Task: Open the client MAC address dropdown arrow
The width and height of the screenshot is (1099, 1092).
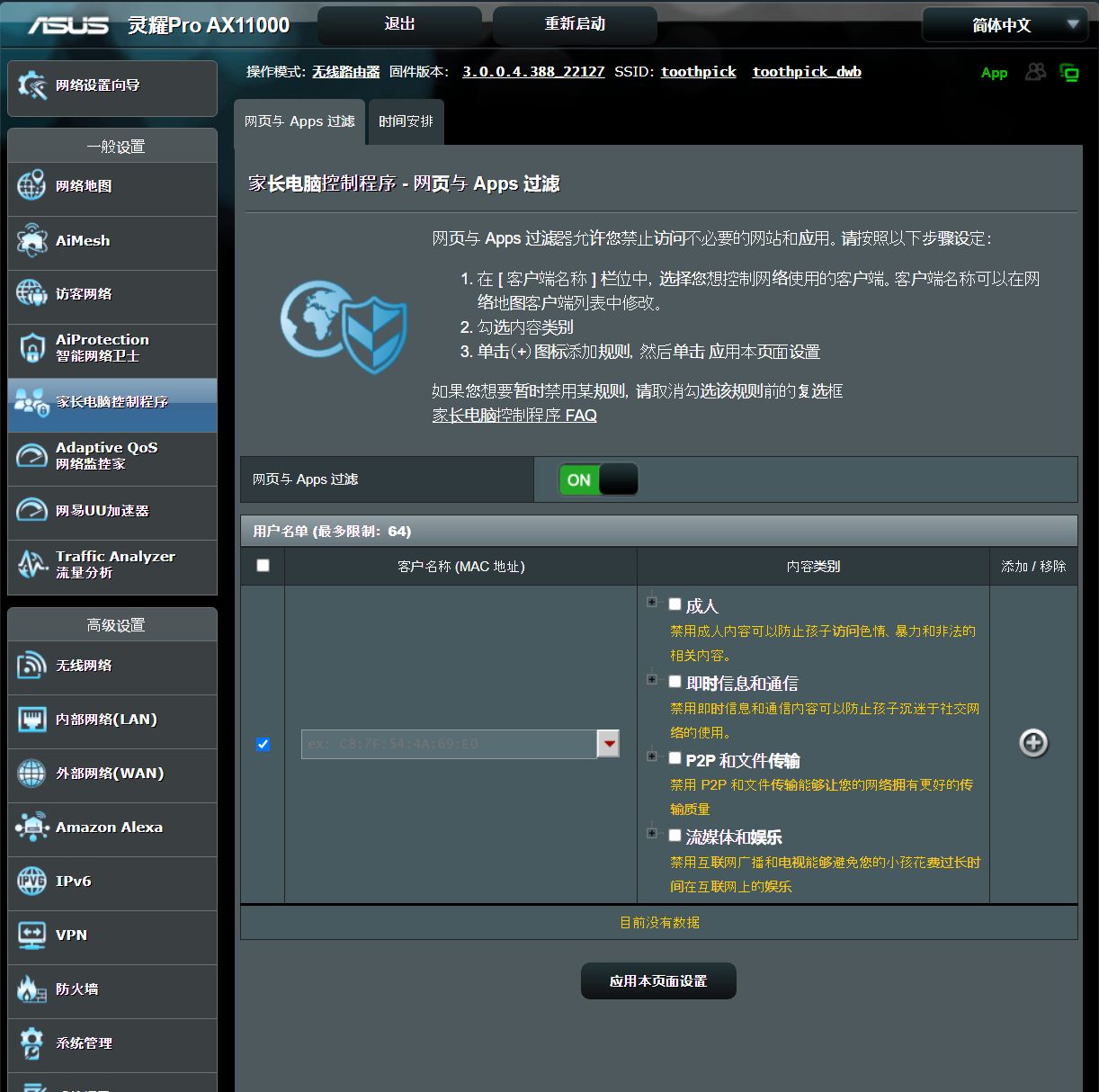Action: pos(609,744)
